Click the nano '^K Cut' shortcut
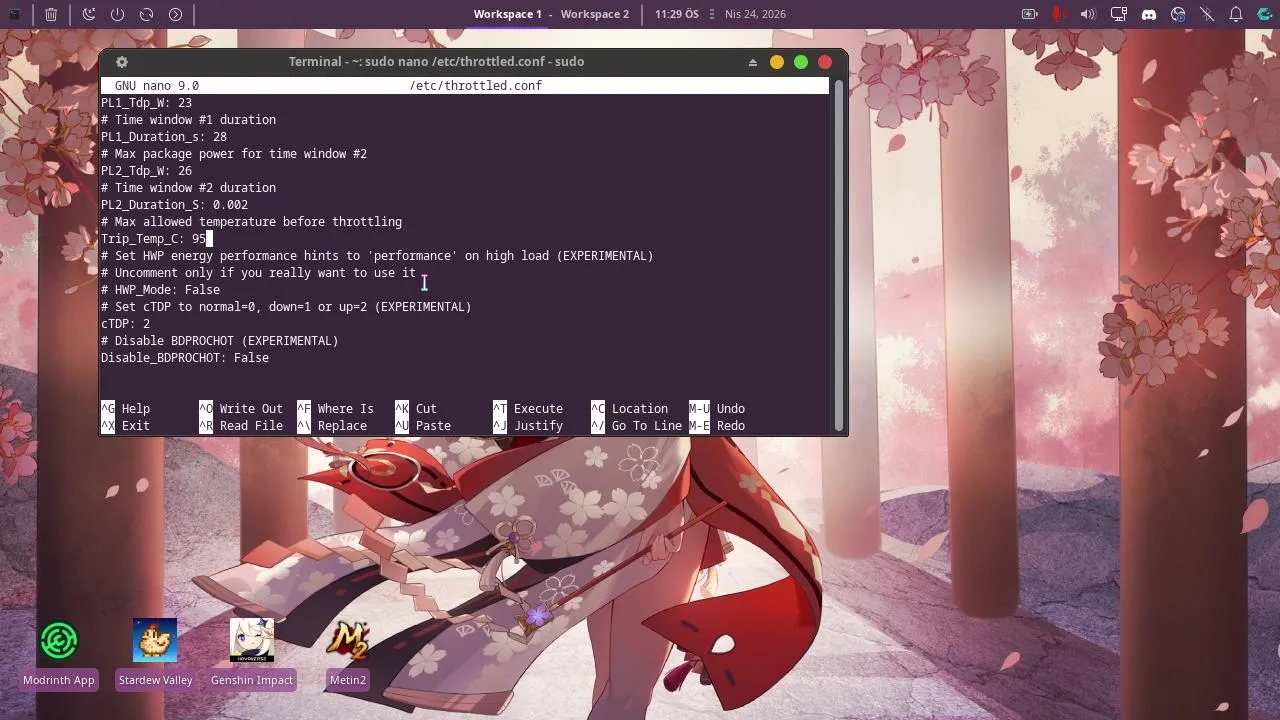The image size is (1280, 720). tap(416, 409)
